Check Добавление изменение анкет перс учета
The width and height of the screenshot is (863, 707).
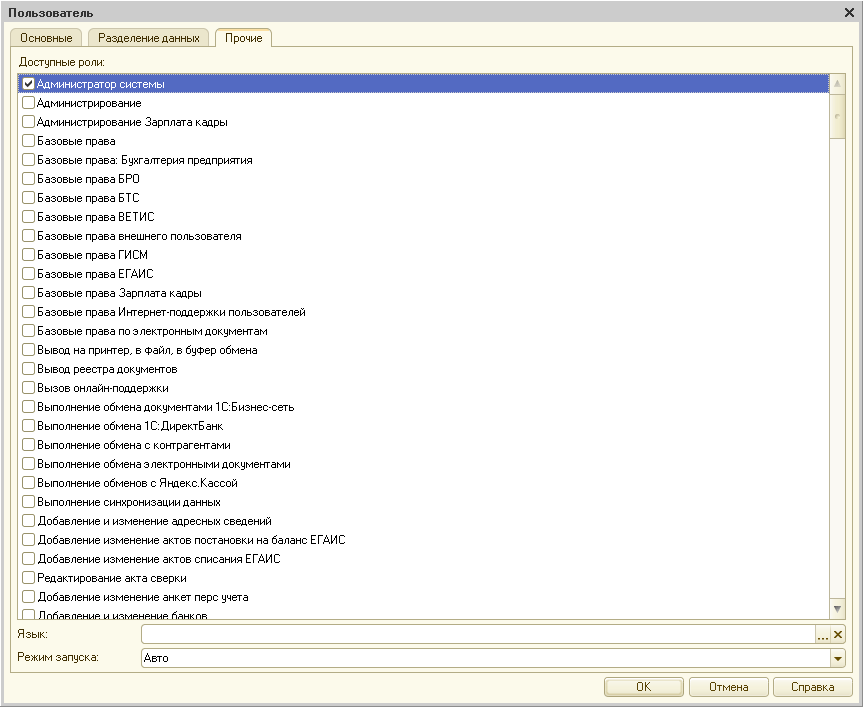pos(28,596)
